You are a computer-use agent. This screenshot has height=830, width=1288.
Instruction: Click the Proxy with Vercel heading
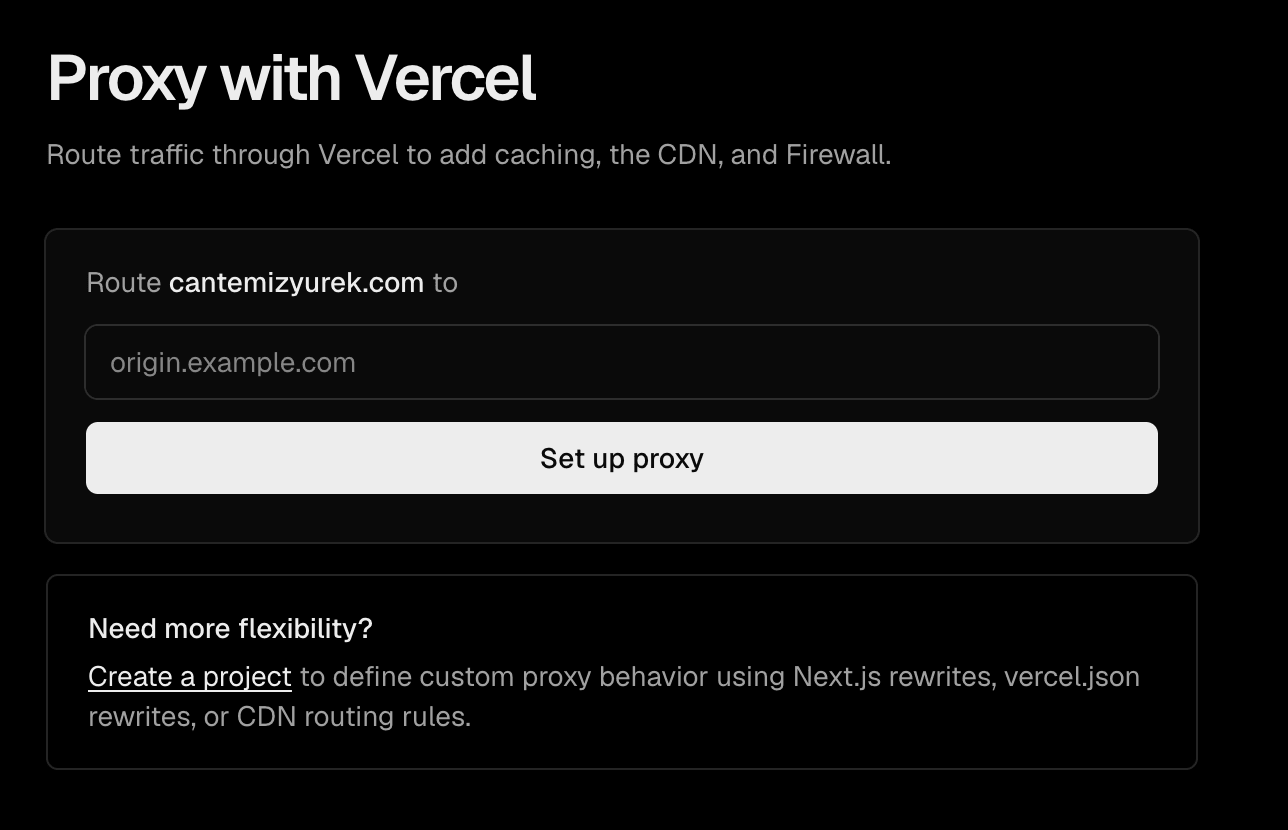pyautogui.click(x=292, y=79)
